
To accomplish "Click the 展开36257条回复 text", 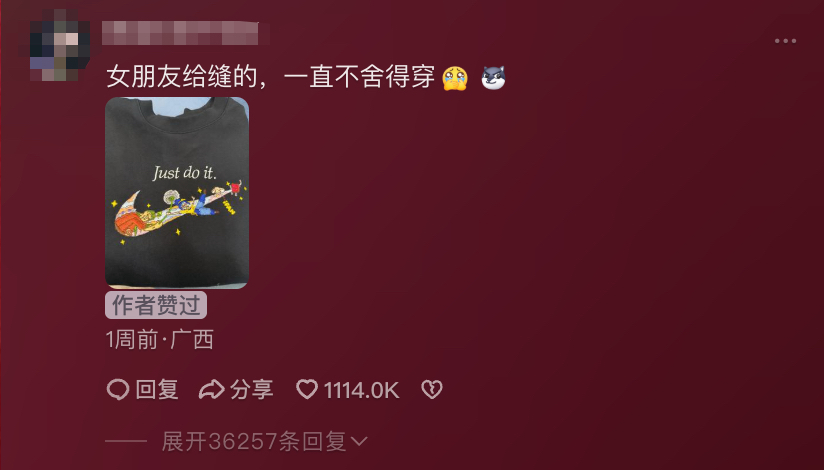I will 254,442.
